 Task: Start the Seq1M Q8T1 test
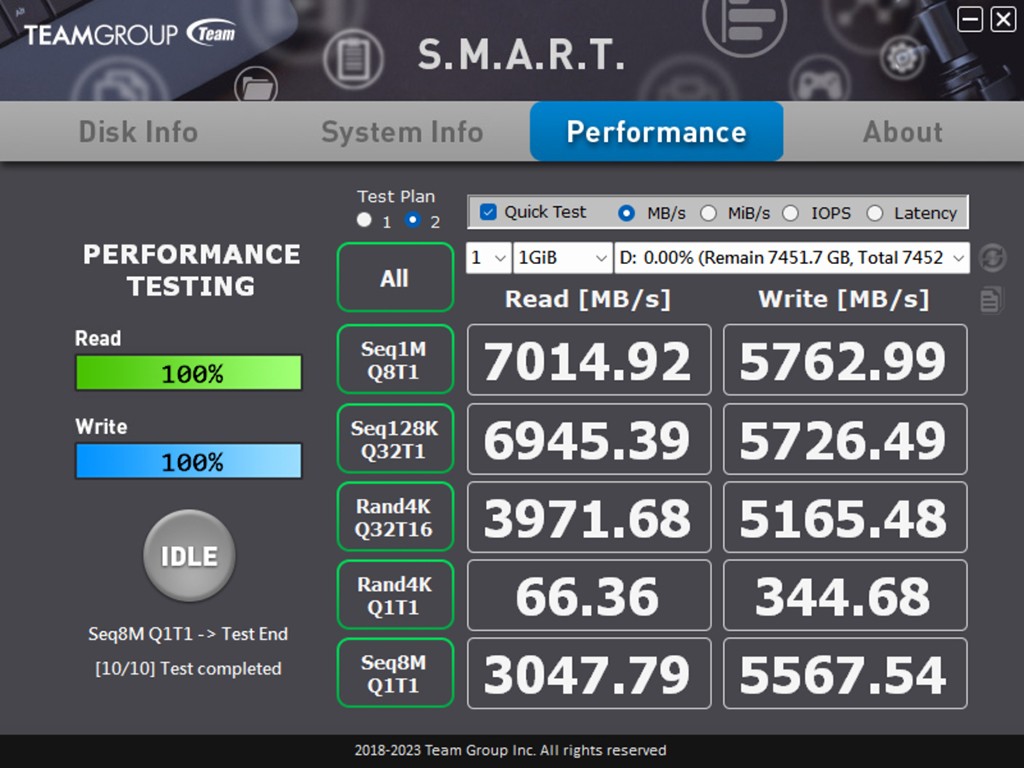[x=394, y=360]
